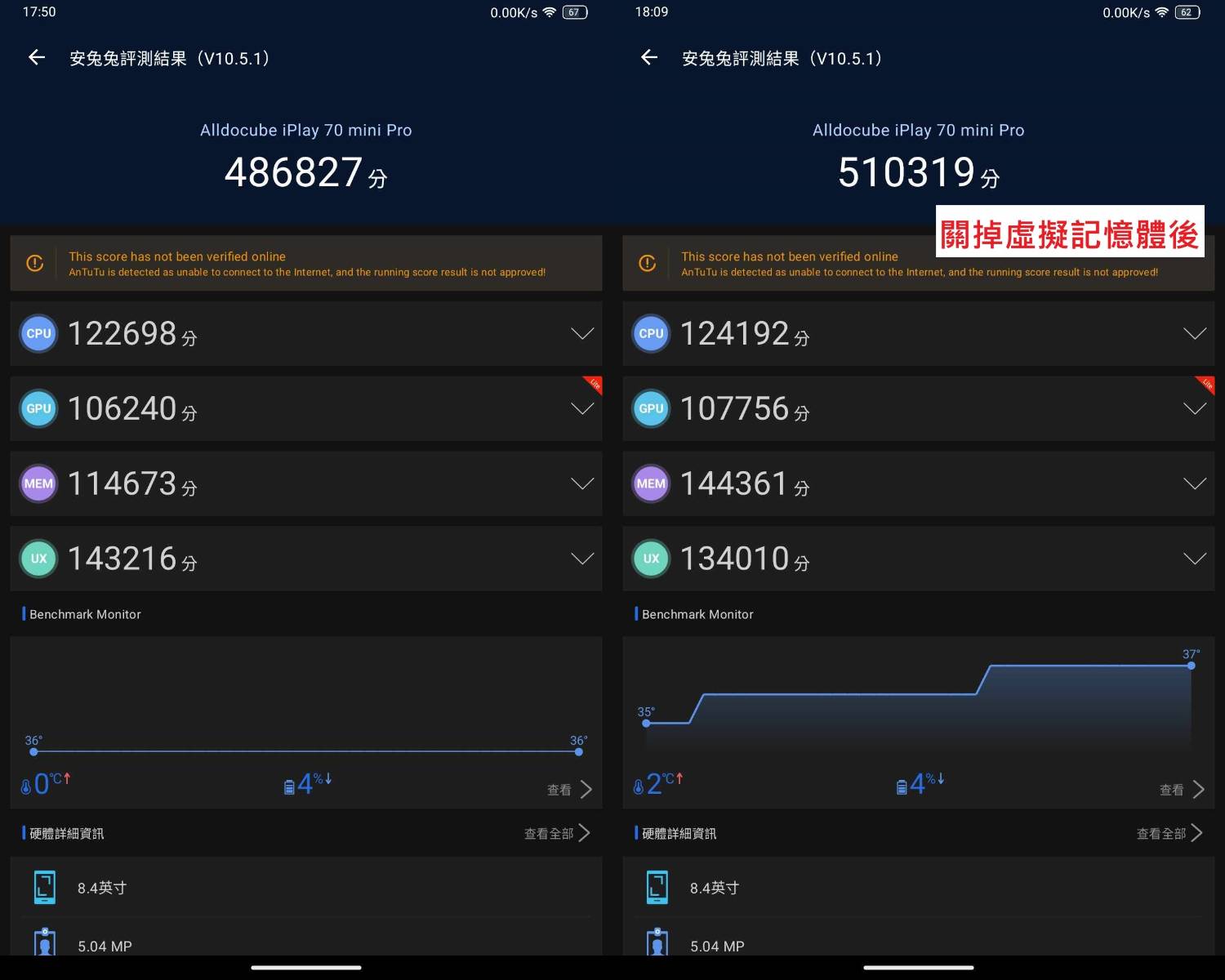Expand UX score 143216 details
The image size is (1225, 980).
(x=582, y=559)
